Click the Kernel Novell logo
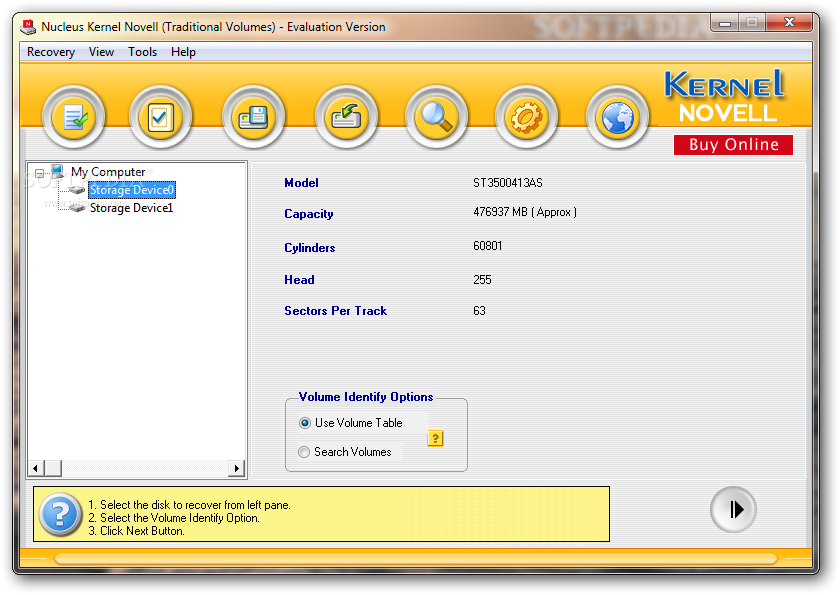The height and width of the screenshot is (595, 840). pyautogui.click(x=724, y=96)
